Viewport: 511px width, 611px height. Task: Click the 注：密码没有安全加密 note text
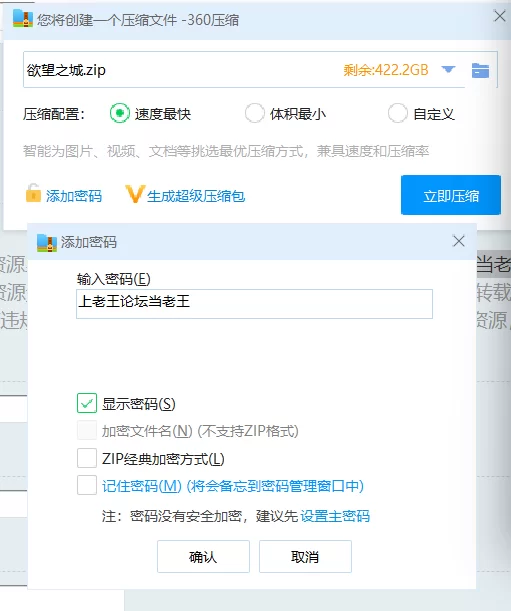pyautogui.click(x=200, y=516)
